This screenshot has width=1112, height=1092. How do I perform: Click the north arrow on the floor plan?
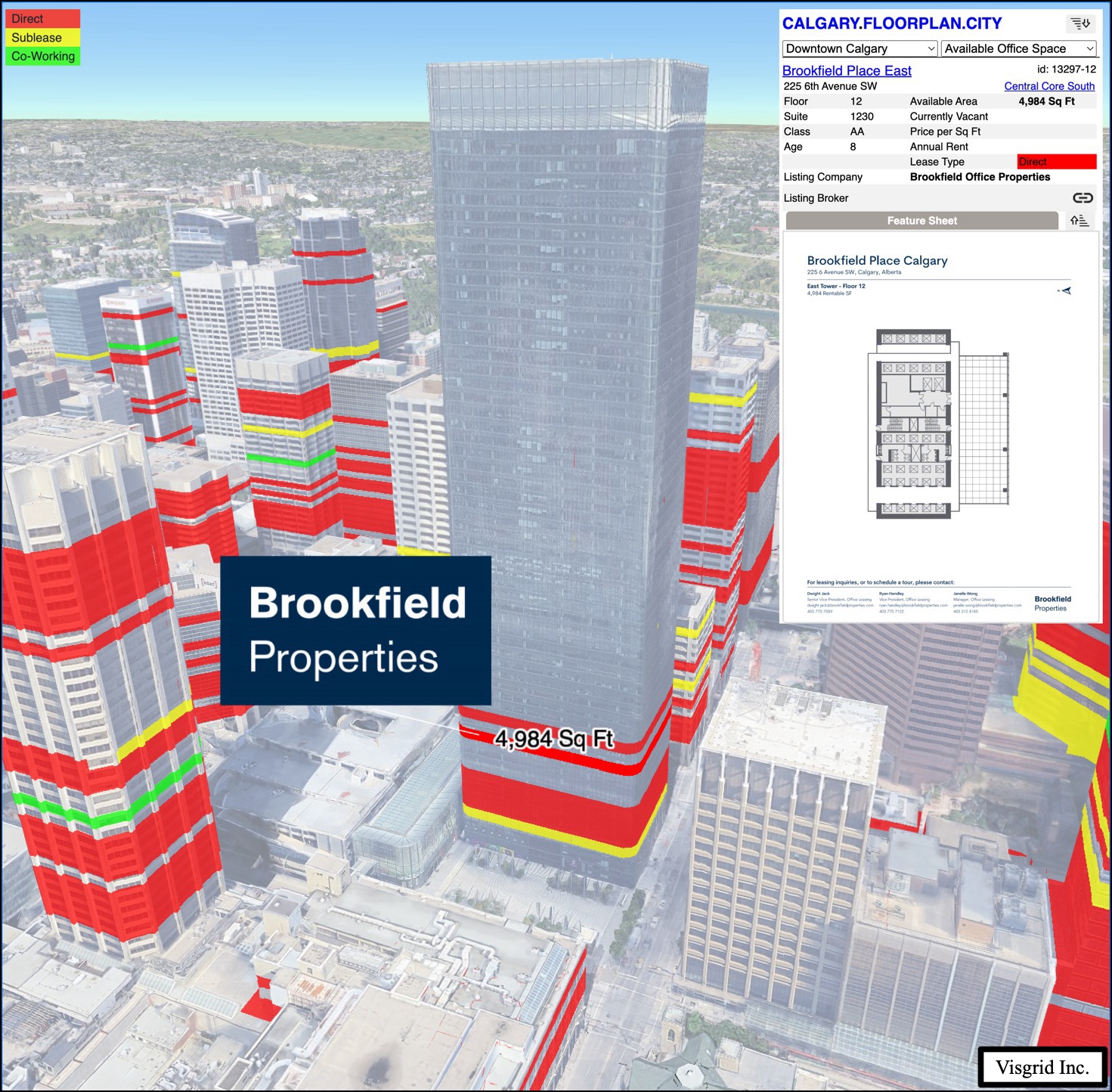click(1066, 290)
